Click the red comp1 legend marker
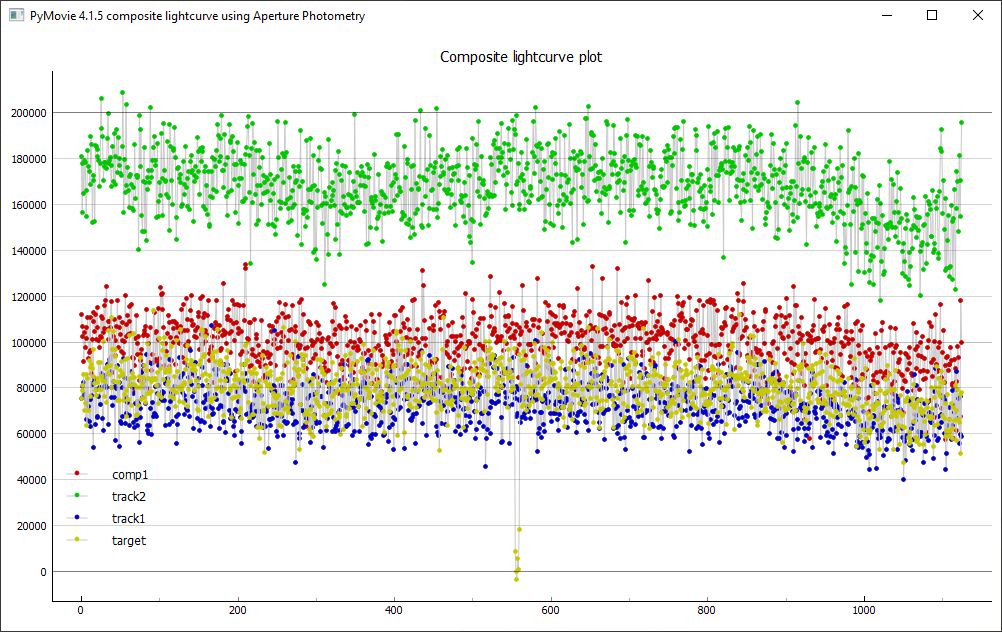 pos(78,474)
